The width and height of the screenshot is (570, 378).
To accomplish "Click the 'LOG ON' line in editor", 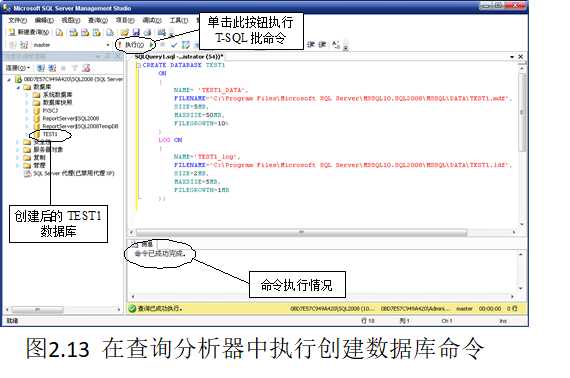I will [170, 140].
